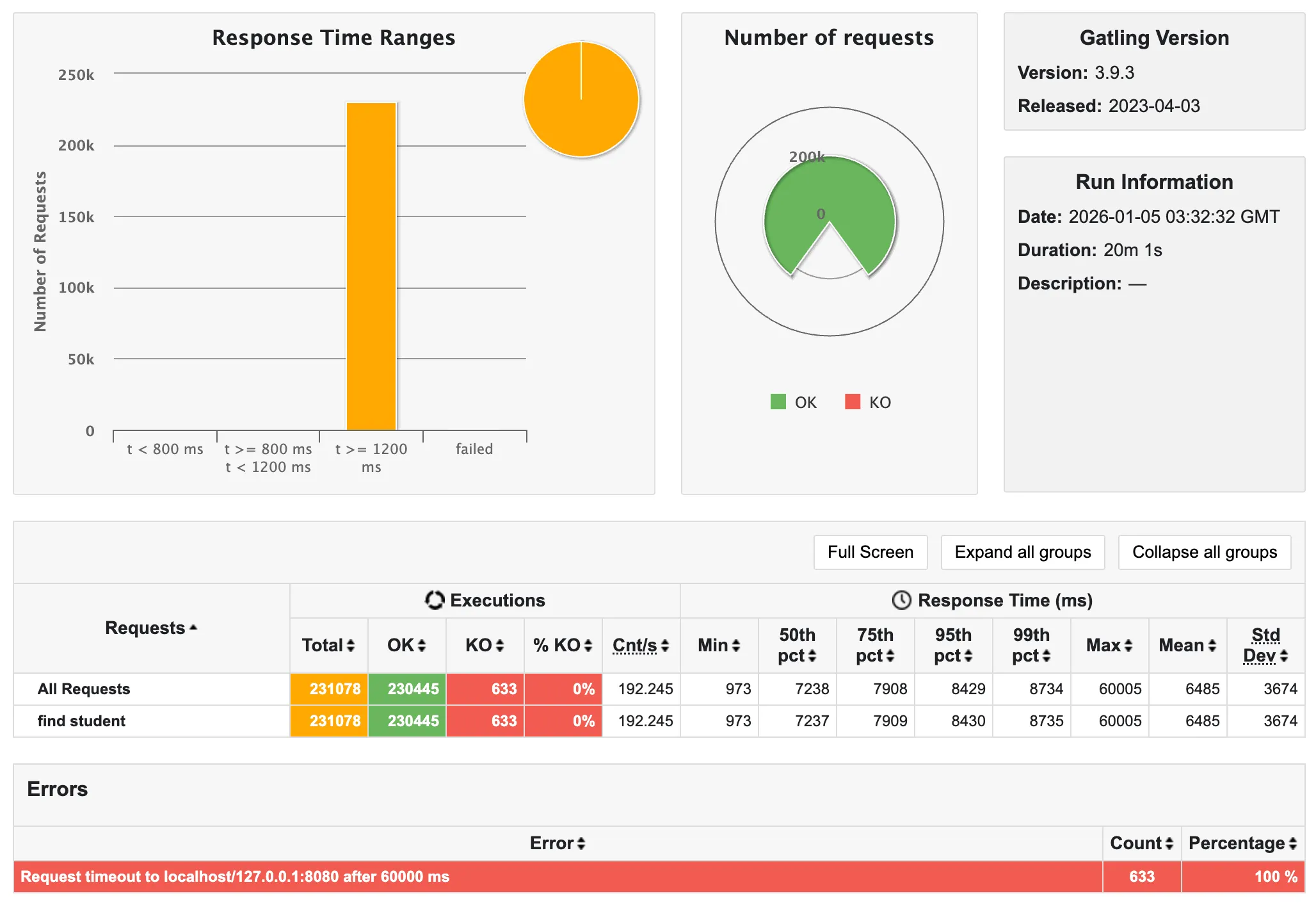Sort errors table by Error column

click(581, 843)
